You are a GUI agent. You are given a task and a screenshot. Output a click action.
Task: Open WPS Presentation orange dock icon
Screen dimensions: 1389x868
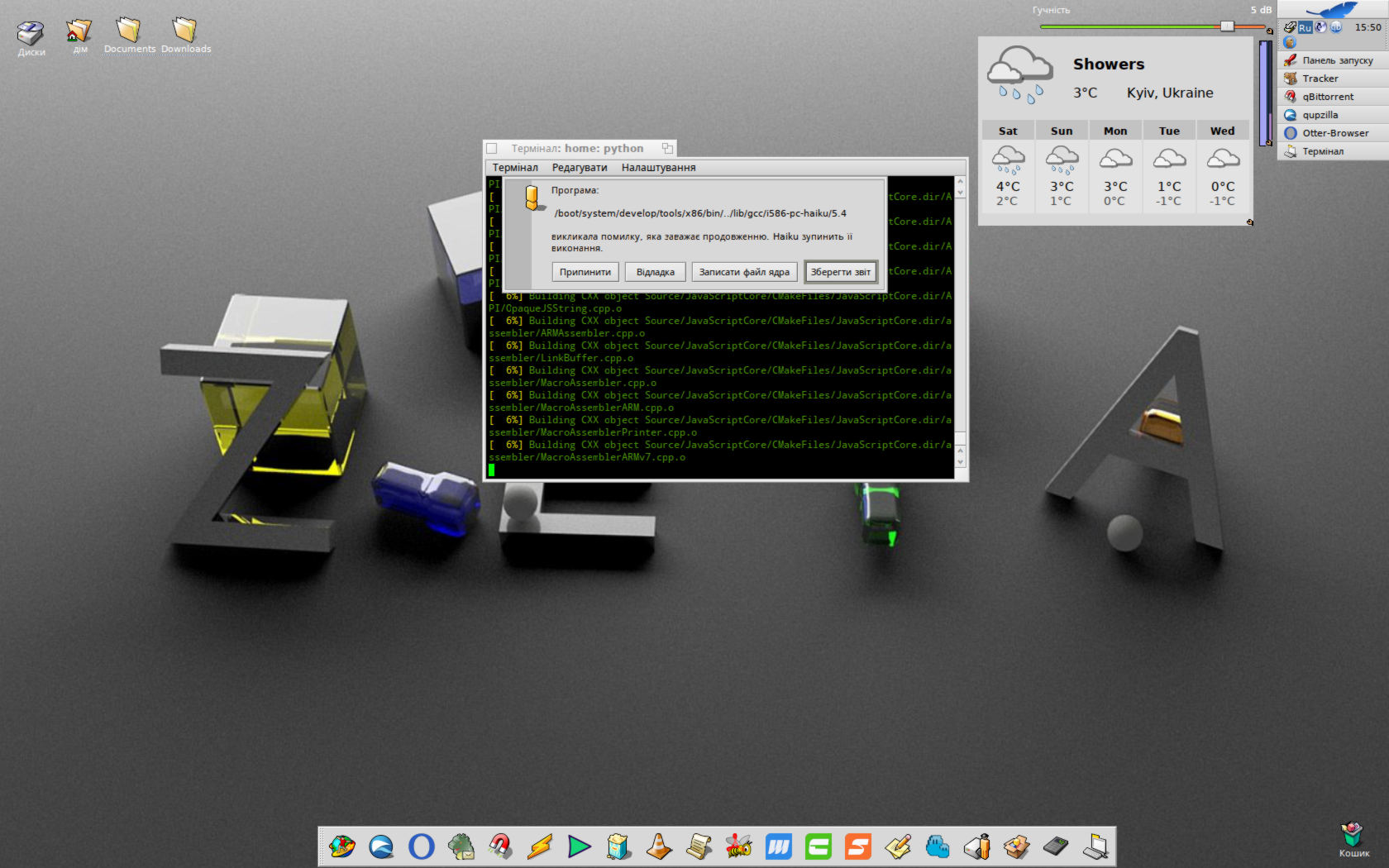(857, 847)
